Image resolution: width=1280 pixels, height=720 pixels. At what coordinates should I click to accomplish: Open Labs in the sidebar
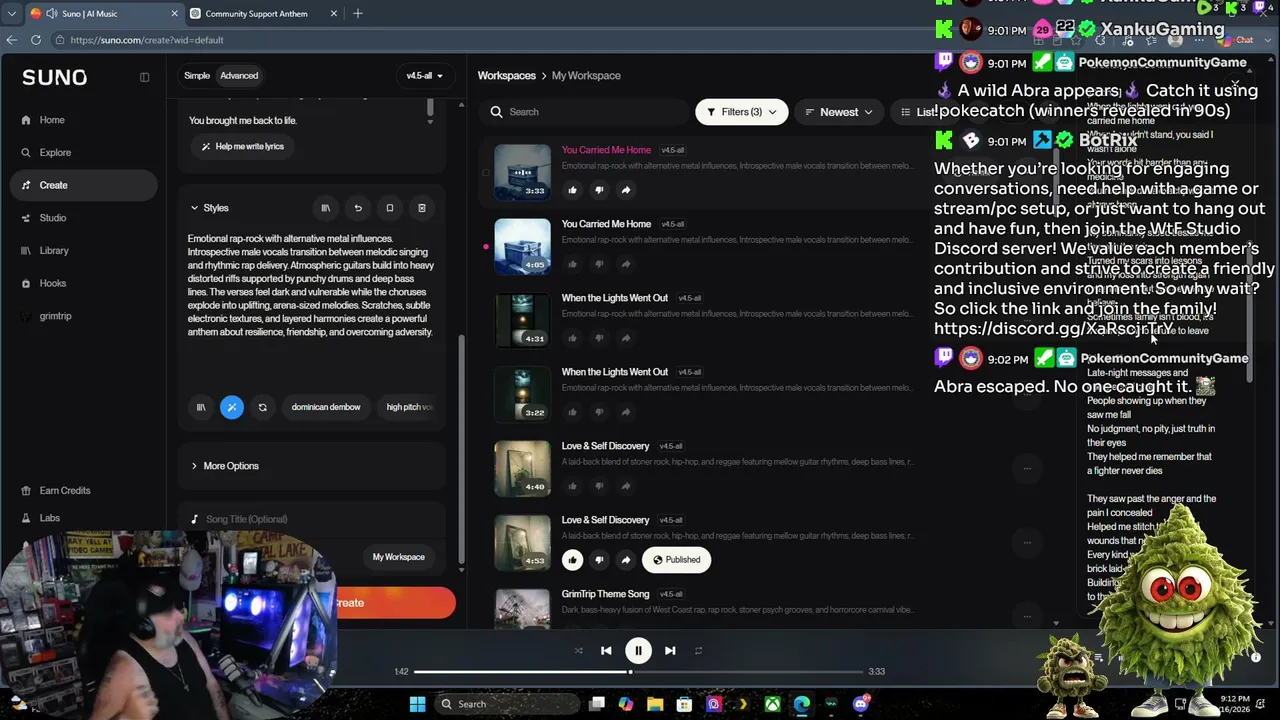[x=50, y=518]
